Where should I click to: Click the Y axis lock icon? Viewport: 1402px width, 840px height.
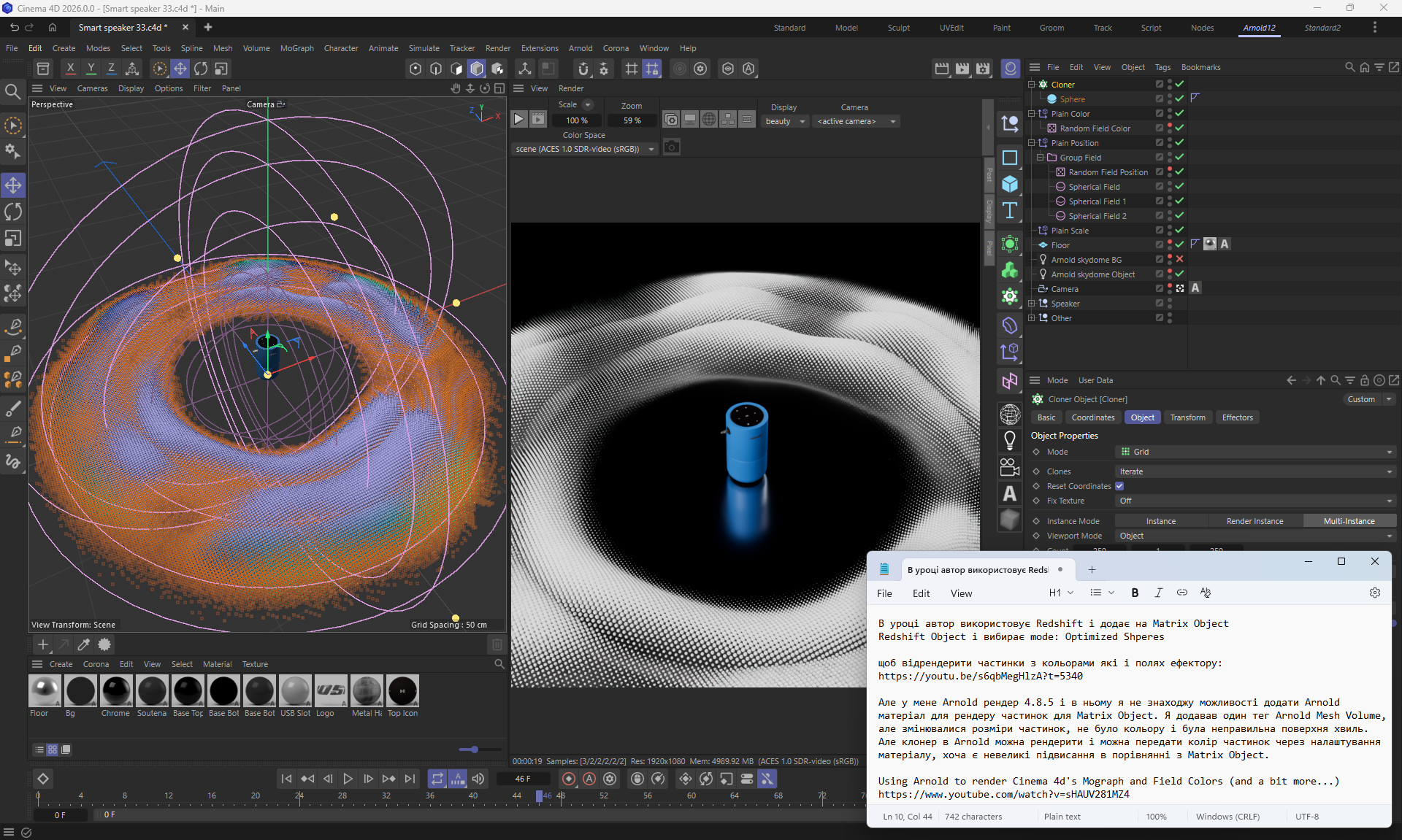click(x=91, y=69)
